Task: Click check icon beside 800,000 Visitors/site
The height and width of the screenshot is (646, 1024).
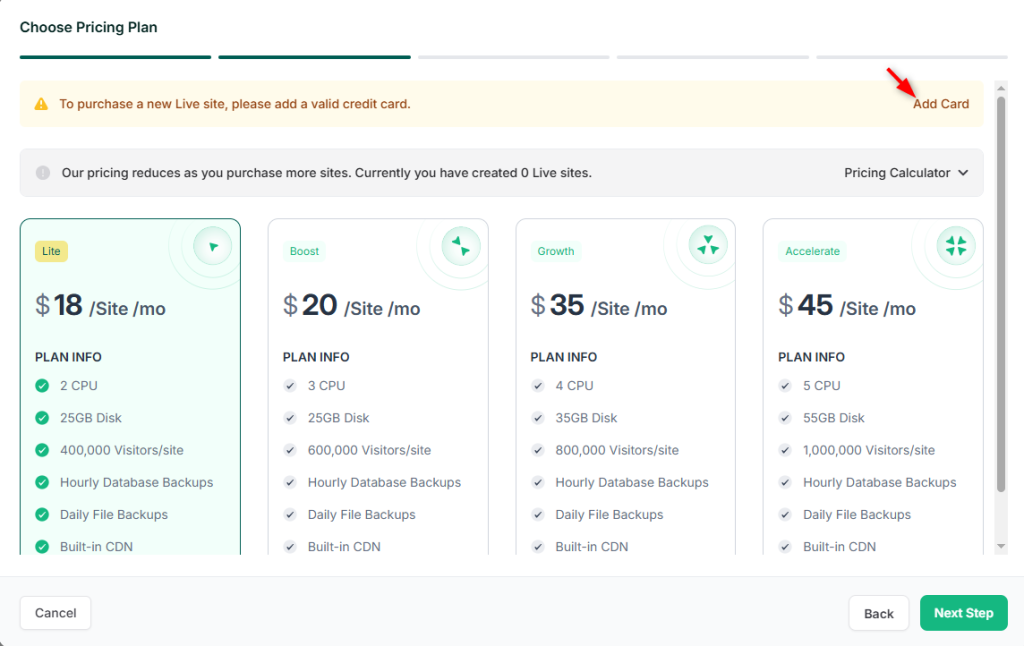Action: 537,450
